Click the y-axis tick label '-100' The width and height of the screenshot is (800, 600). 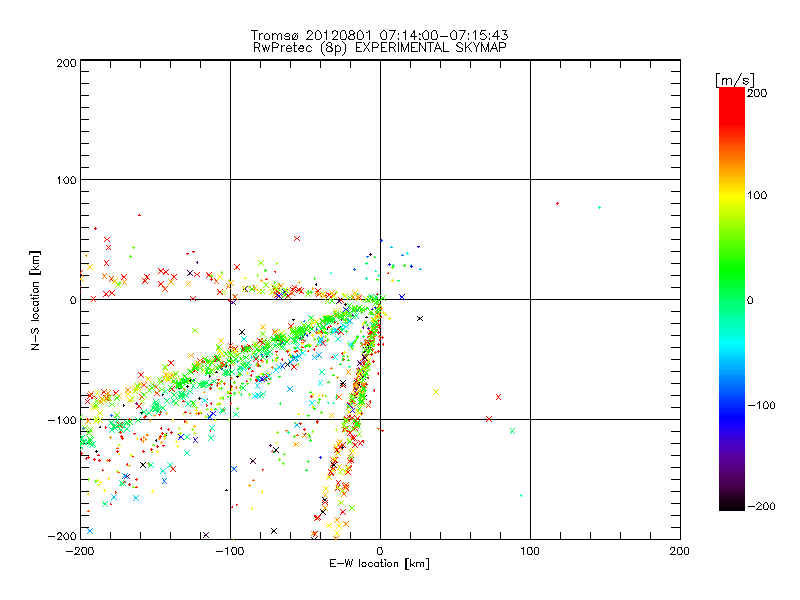pos(62,420)
